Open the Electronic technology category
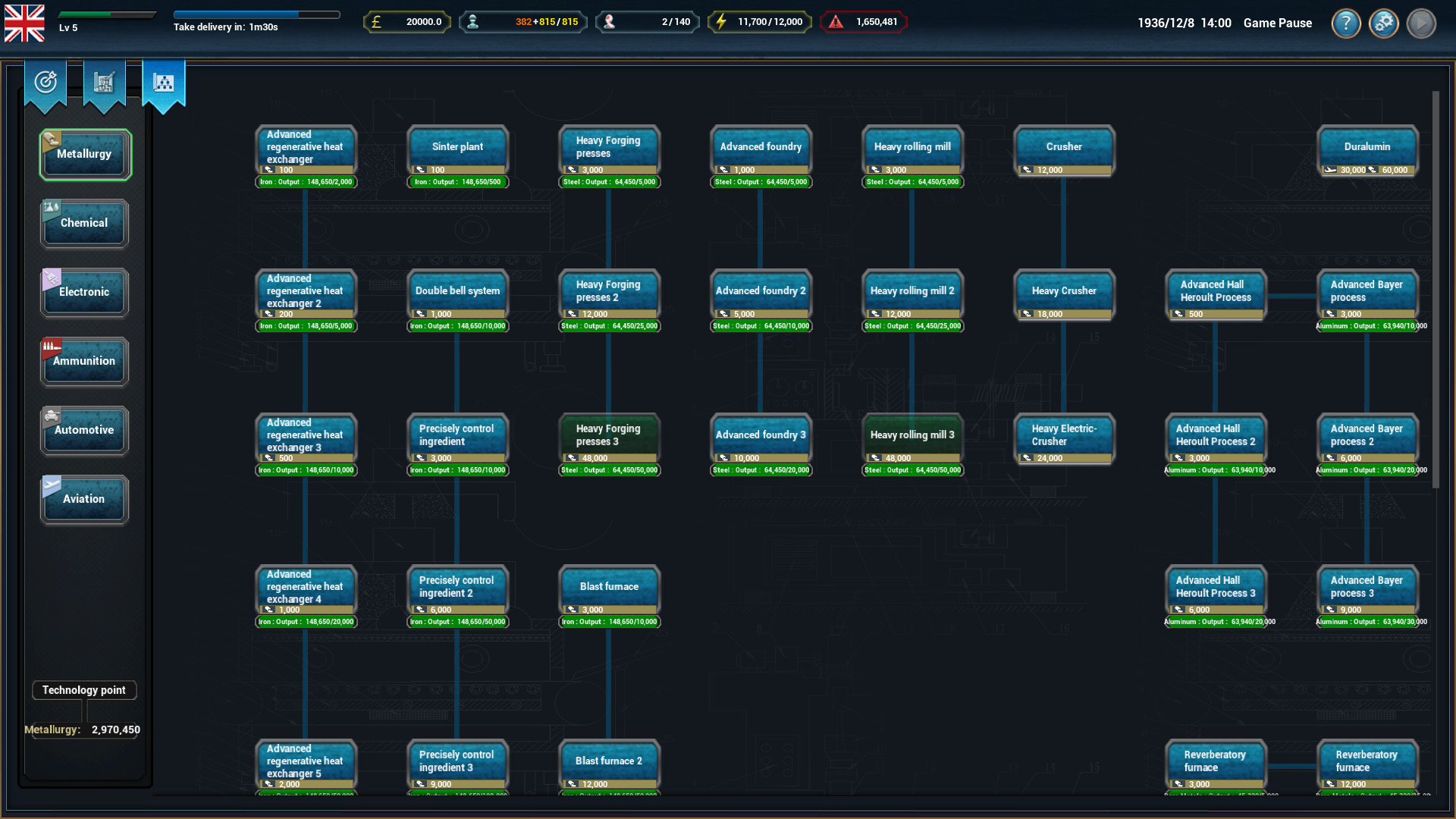Image resolution: width=1456 pixels, height=819 pixels. tap(84, 293)
